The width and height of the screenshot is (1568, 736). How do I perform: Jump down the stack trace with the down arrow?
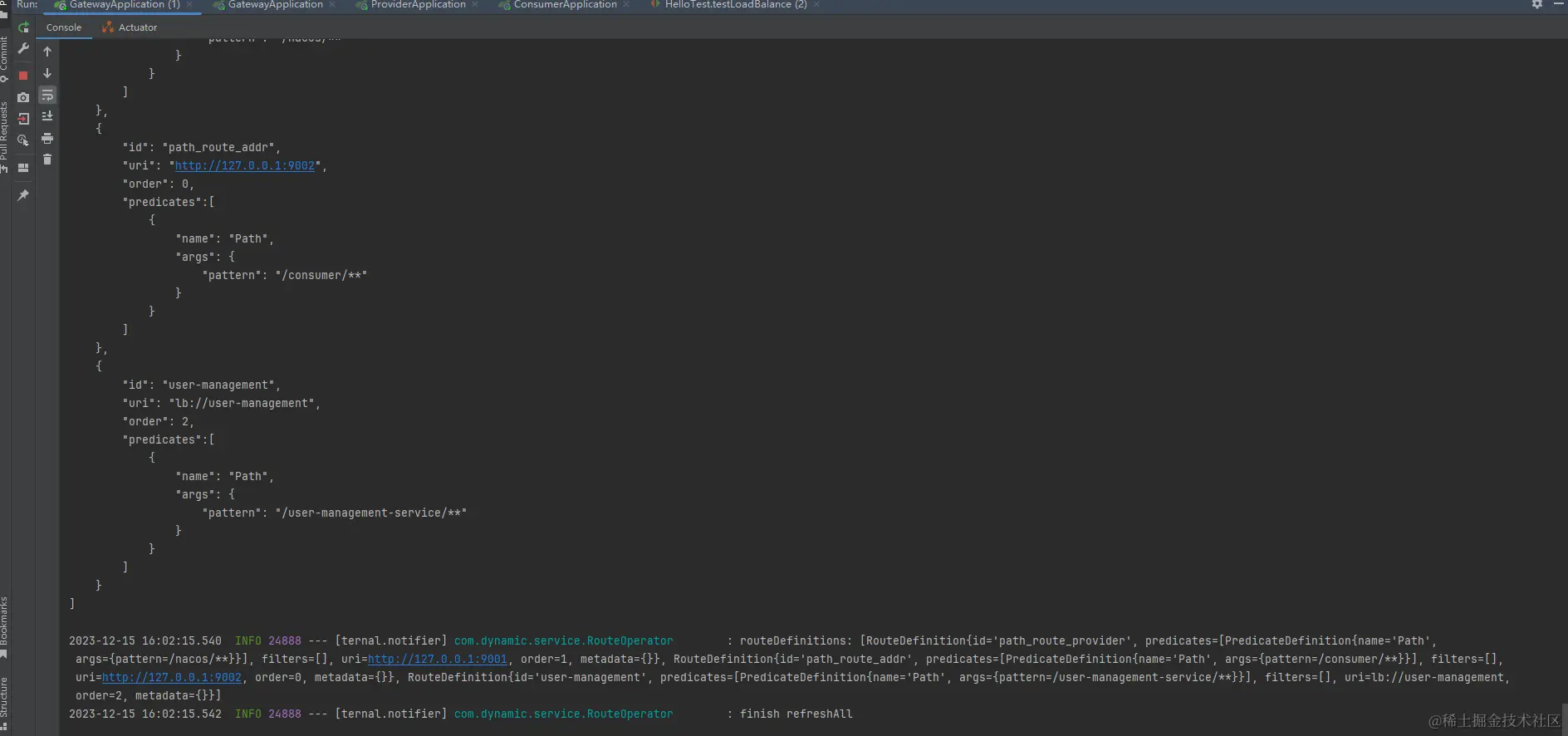[x=47, y=73]
